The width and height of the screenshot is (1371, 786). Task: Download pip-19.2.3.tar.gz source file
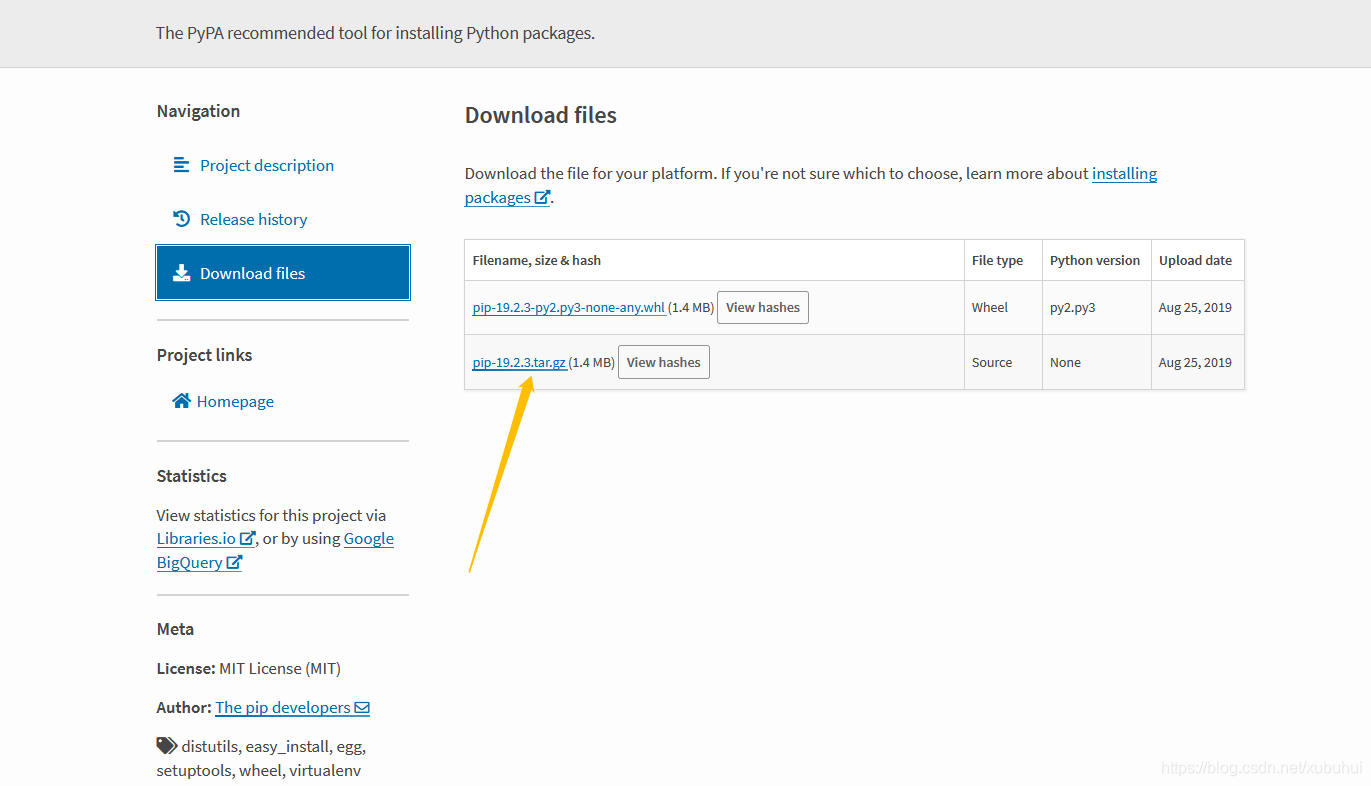tap(519, 362)
